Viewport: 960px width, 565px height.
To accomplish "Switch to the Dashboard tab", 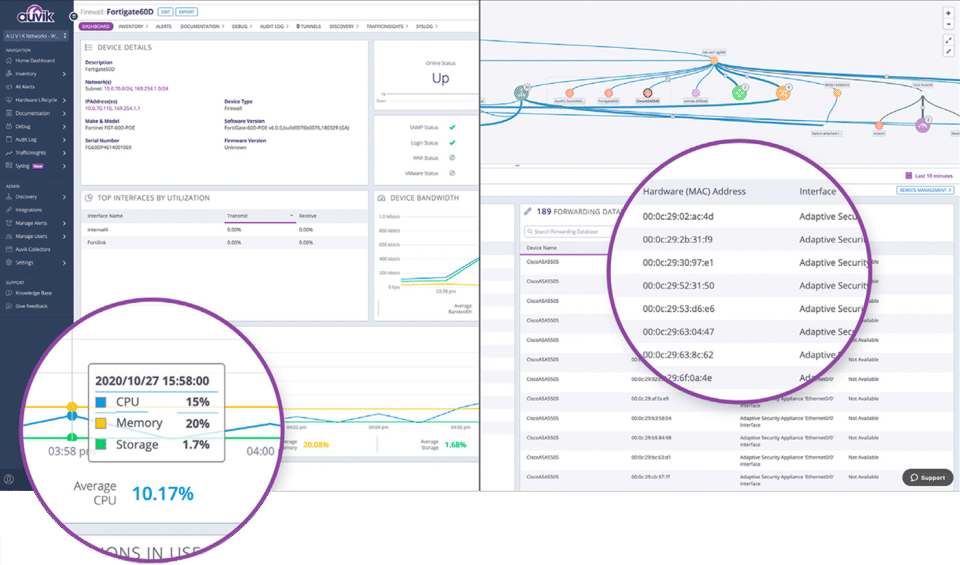I will pos(96,26).
